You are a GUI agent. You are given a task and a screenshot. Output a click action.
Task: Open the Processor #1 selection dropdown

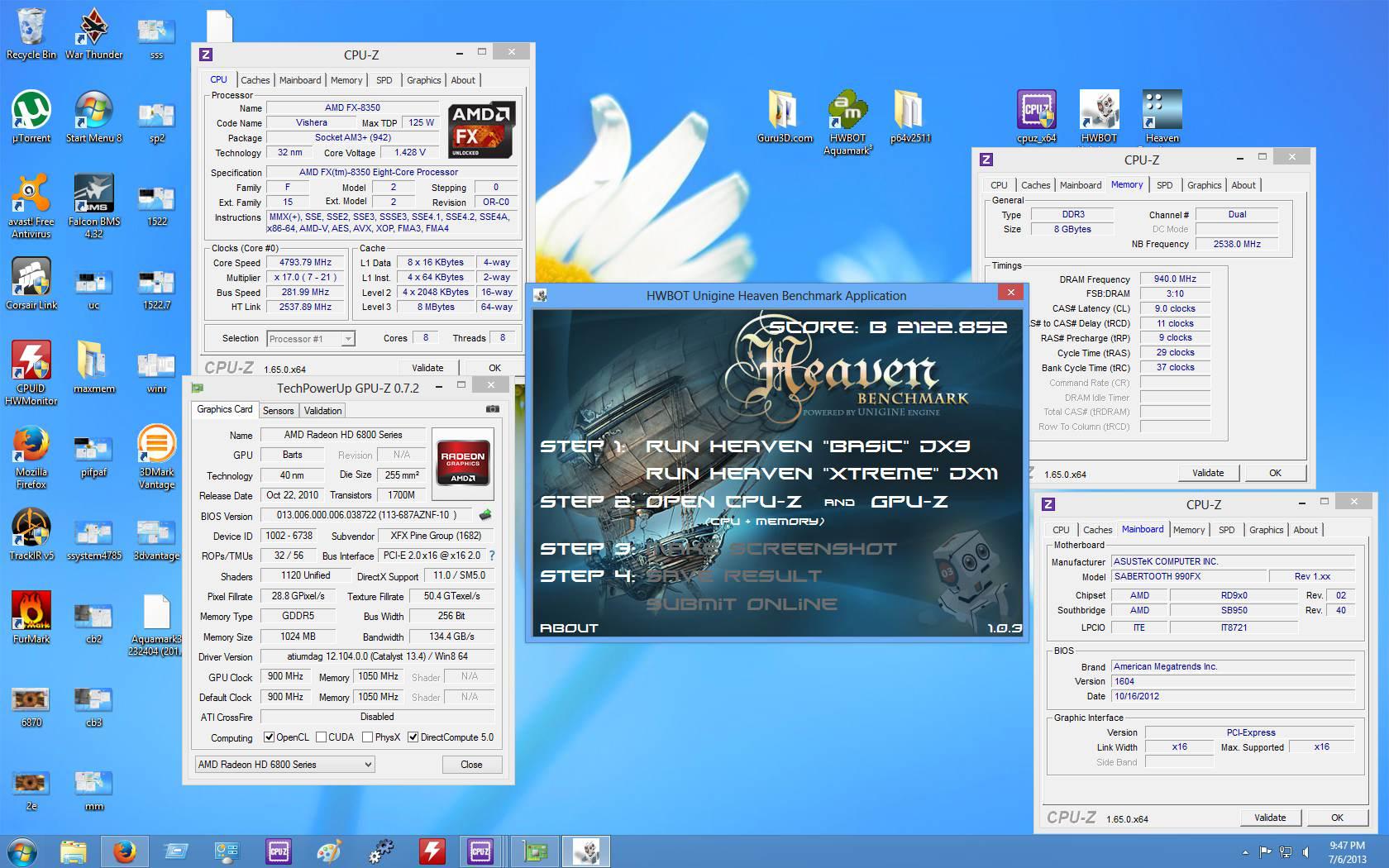[311, 338]
